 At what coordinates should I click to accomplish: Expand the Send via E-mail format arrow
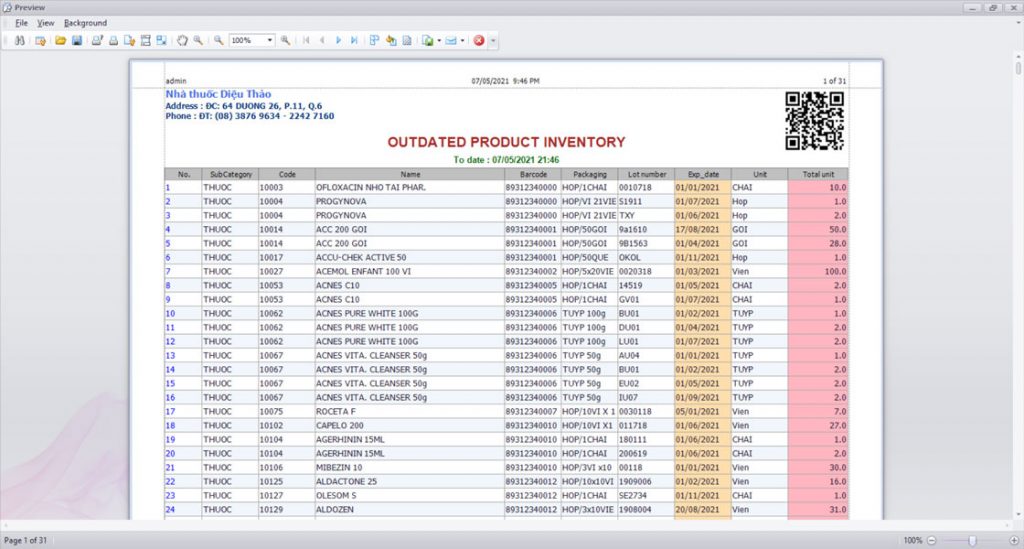pos(462,40)
